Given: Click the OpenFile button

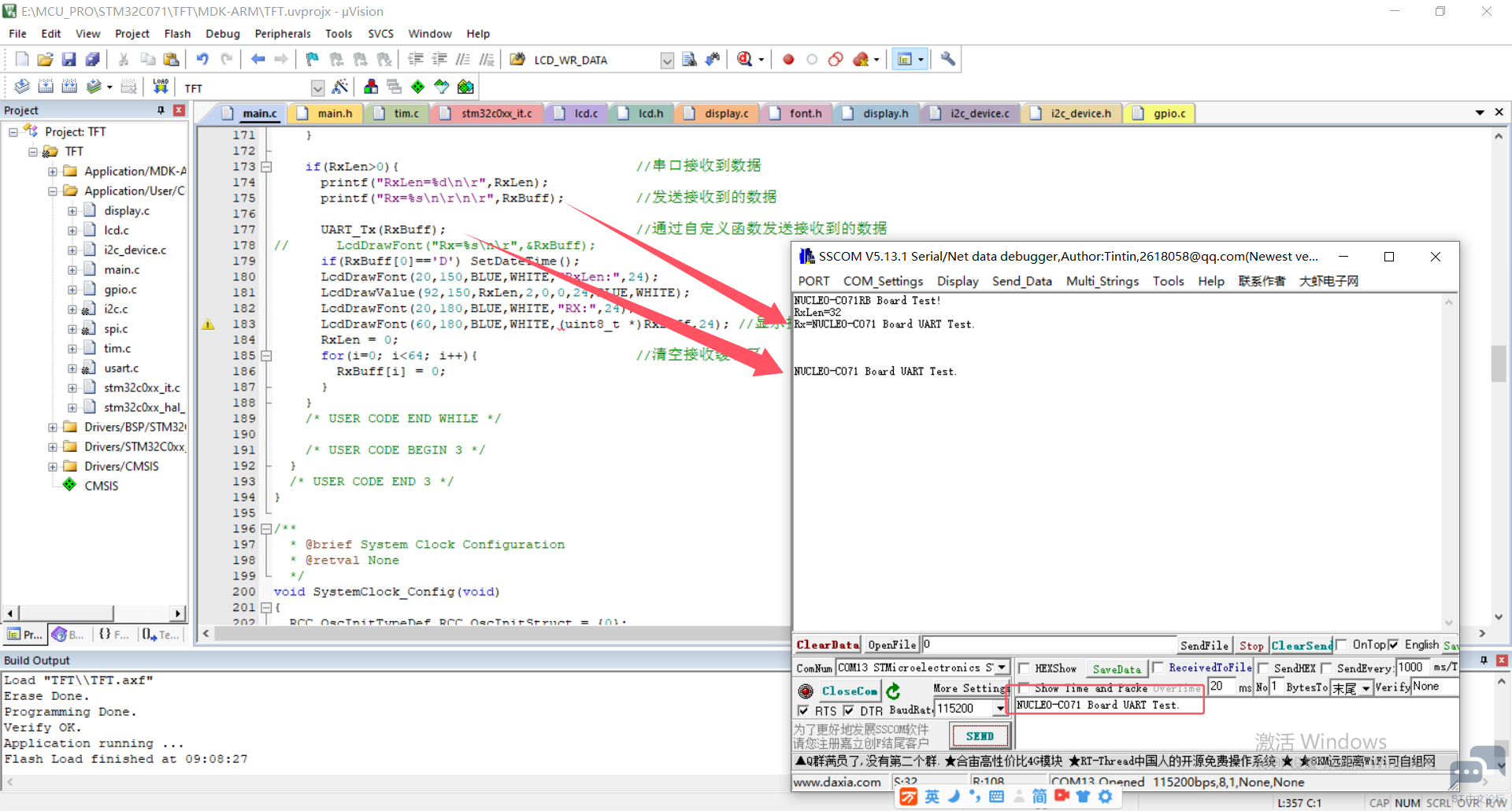Looking at the screenshot, I should click(x=892, y=645).
